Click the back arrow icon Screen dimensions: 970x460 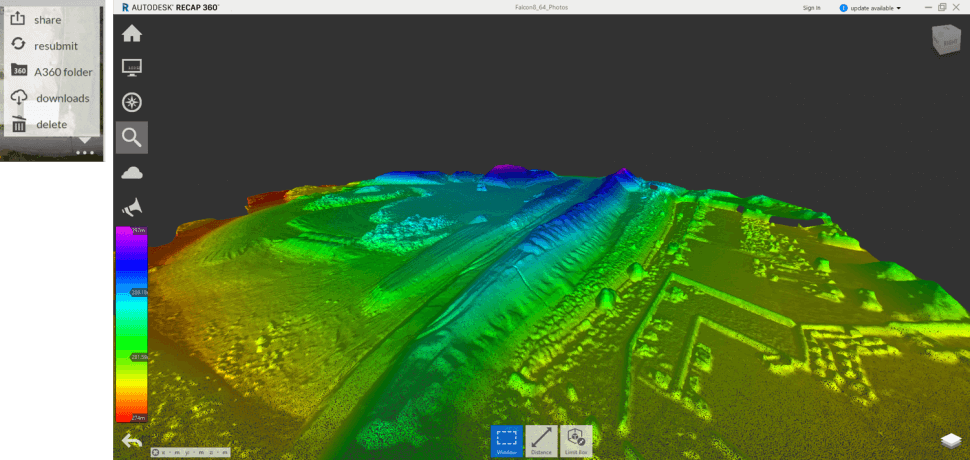(x=131, y=440)
